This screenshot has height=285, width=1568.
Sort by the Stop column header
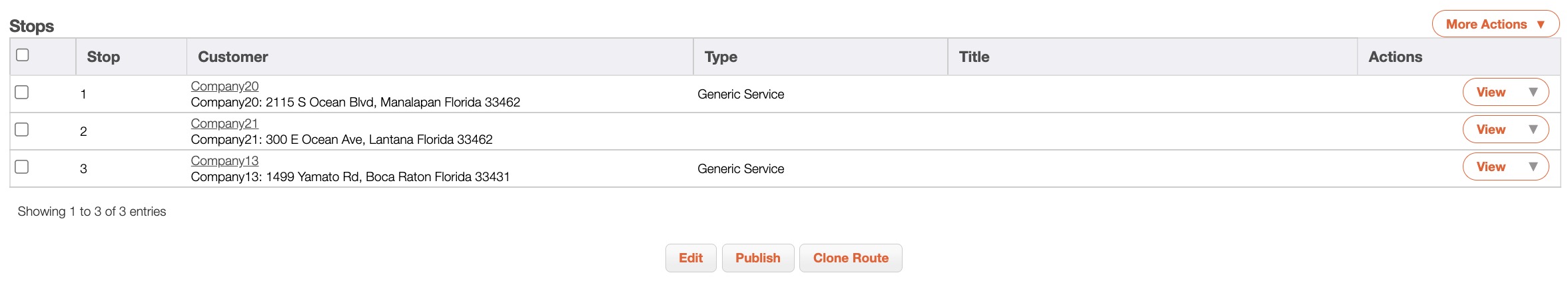[103, 57]
